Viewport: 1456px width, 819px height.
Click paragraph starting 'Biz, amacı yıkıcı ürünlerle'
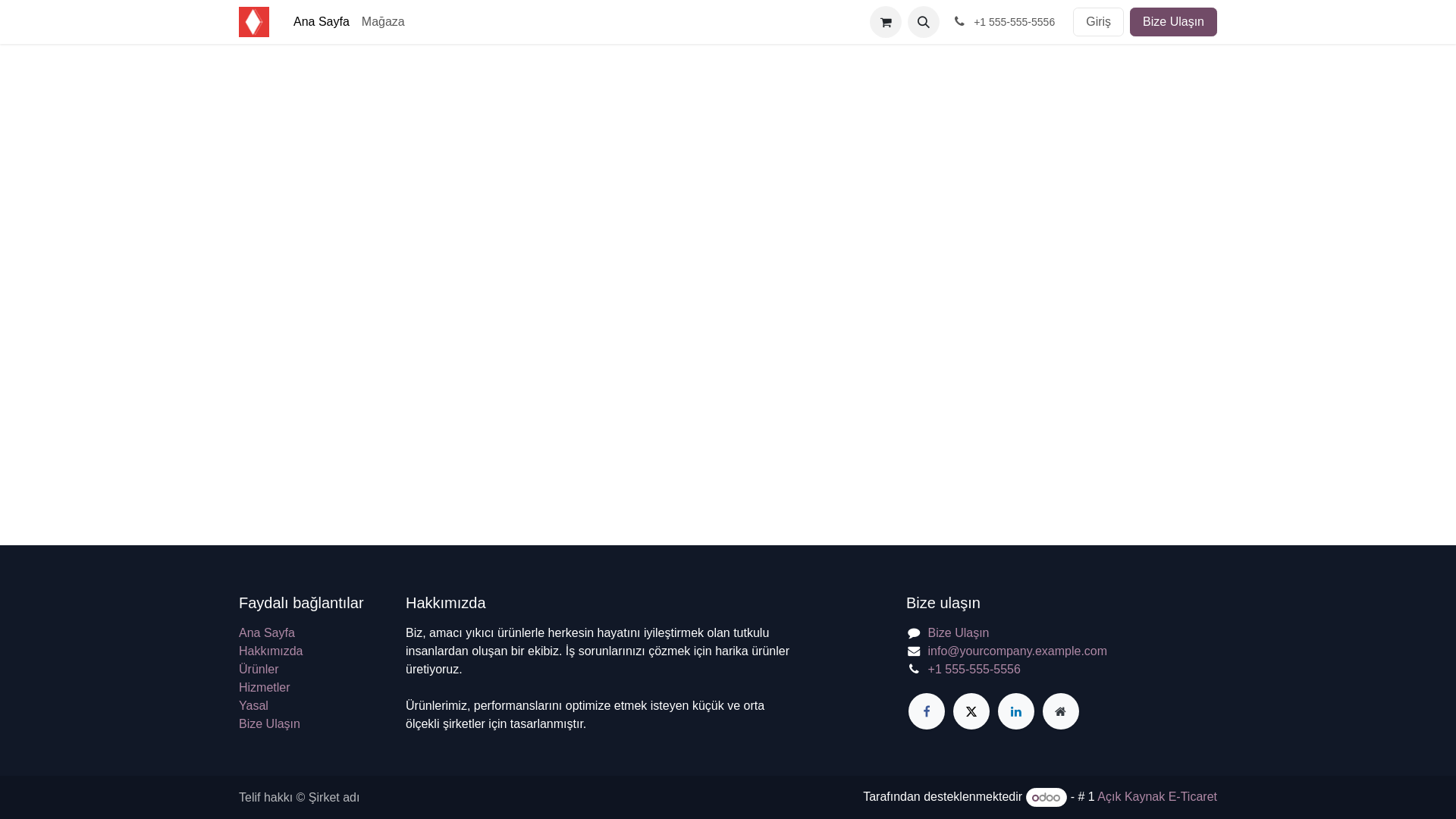pos(598,651)
